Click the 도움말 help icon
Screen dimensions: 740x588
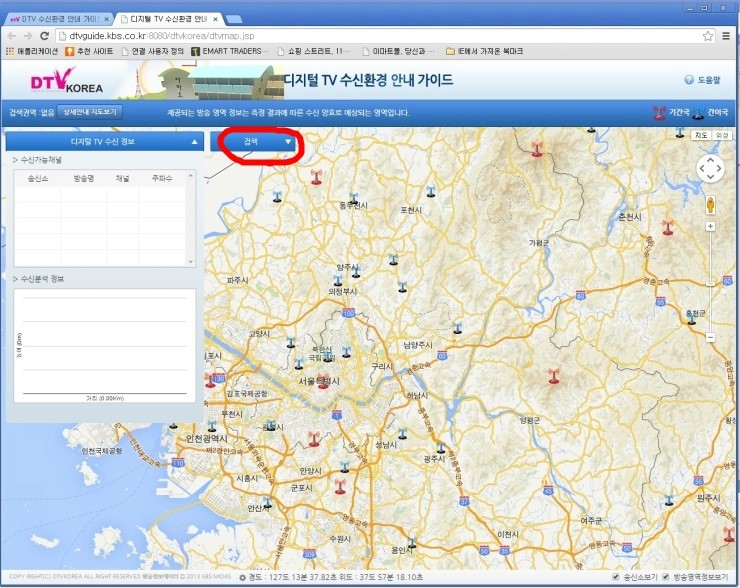(x=689, y=79)
